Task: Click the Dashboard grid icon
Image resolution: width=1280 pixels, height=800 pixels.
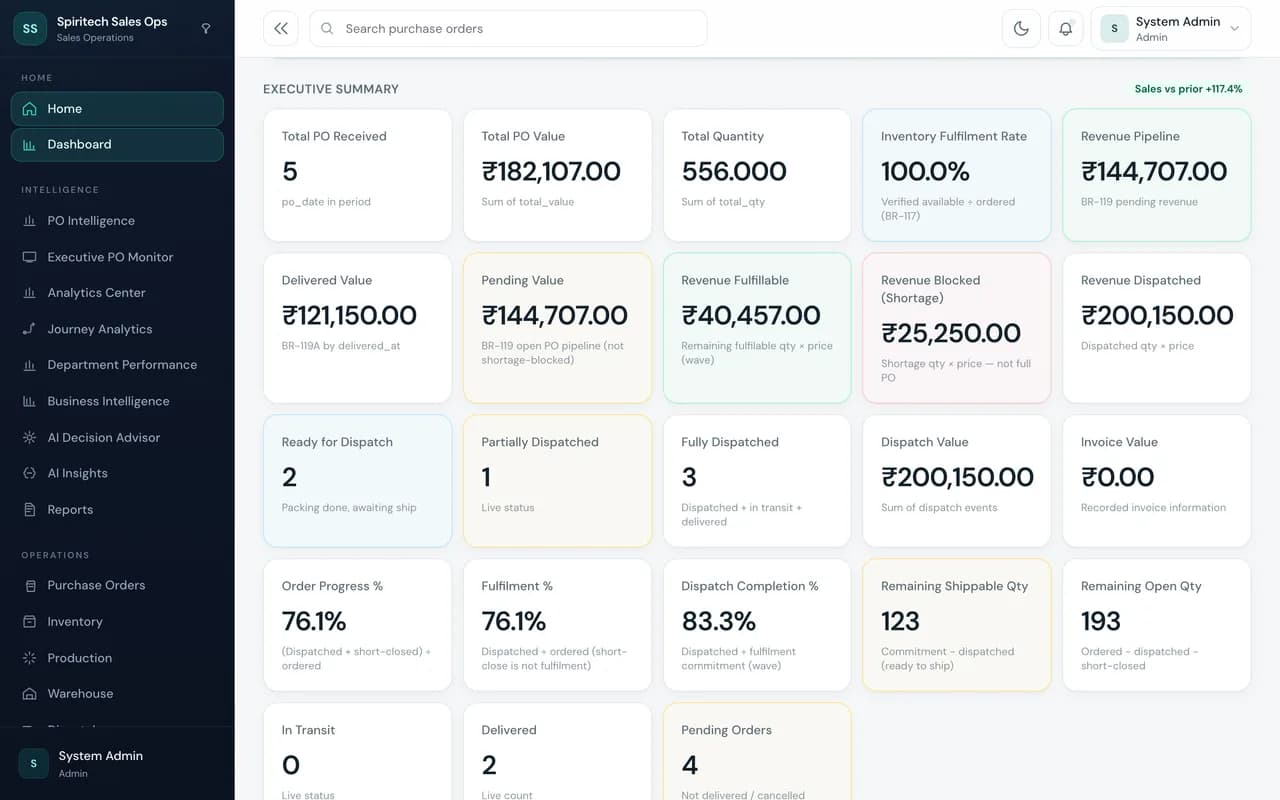Action: (x=29, y=145)
